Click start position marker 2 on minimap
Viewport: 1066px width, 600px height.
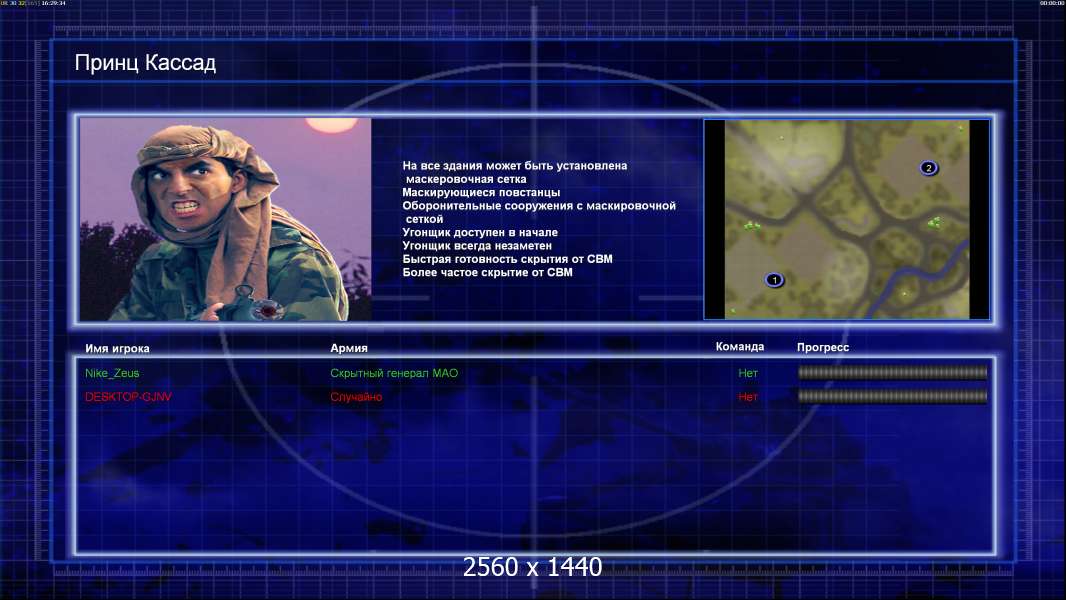[929, 168]
